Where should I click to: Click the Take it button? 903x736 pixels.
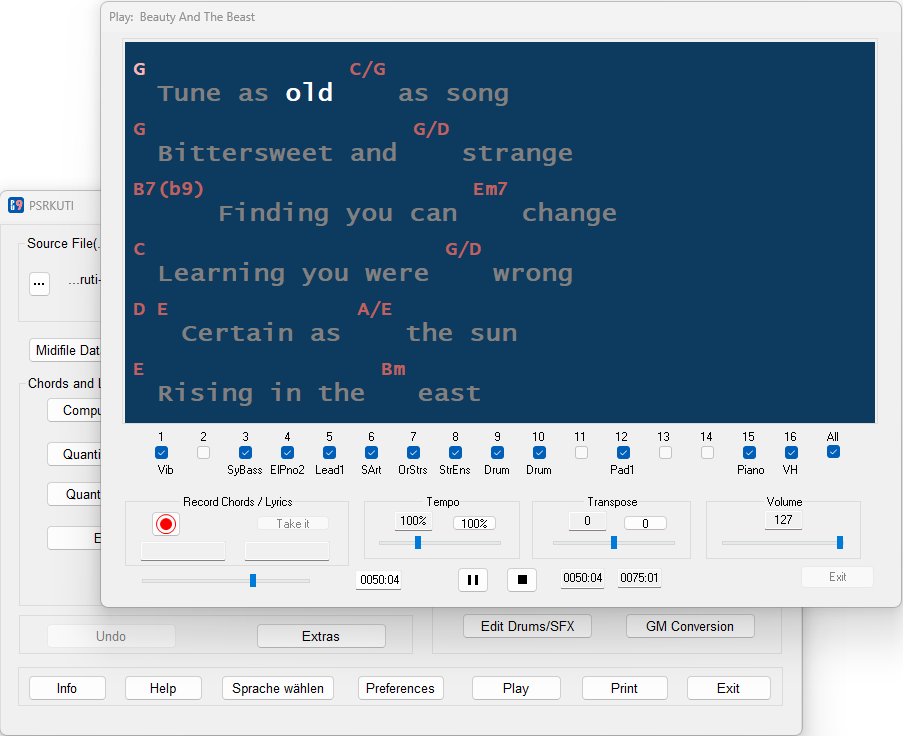tap(292, 523)
